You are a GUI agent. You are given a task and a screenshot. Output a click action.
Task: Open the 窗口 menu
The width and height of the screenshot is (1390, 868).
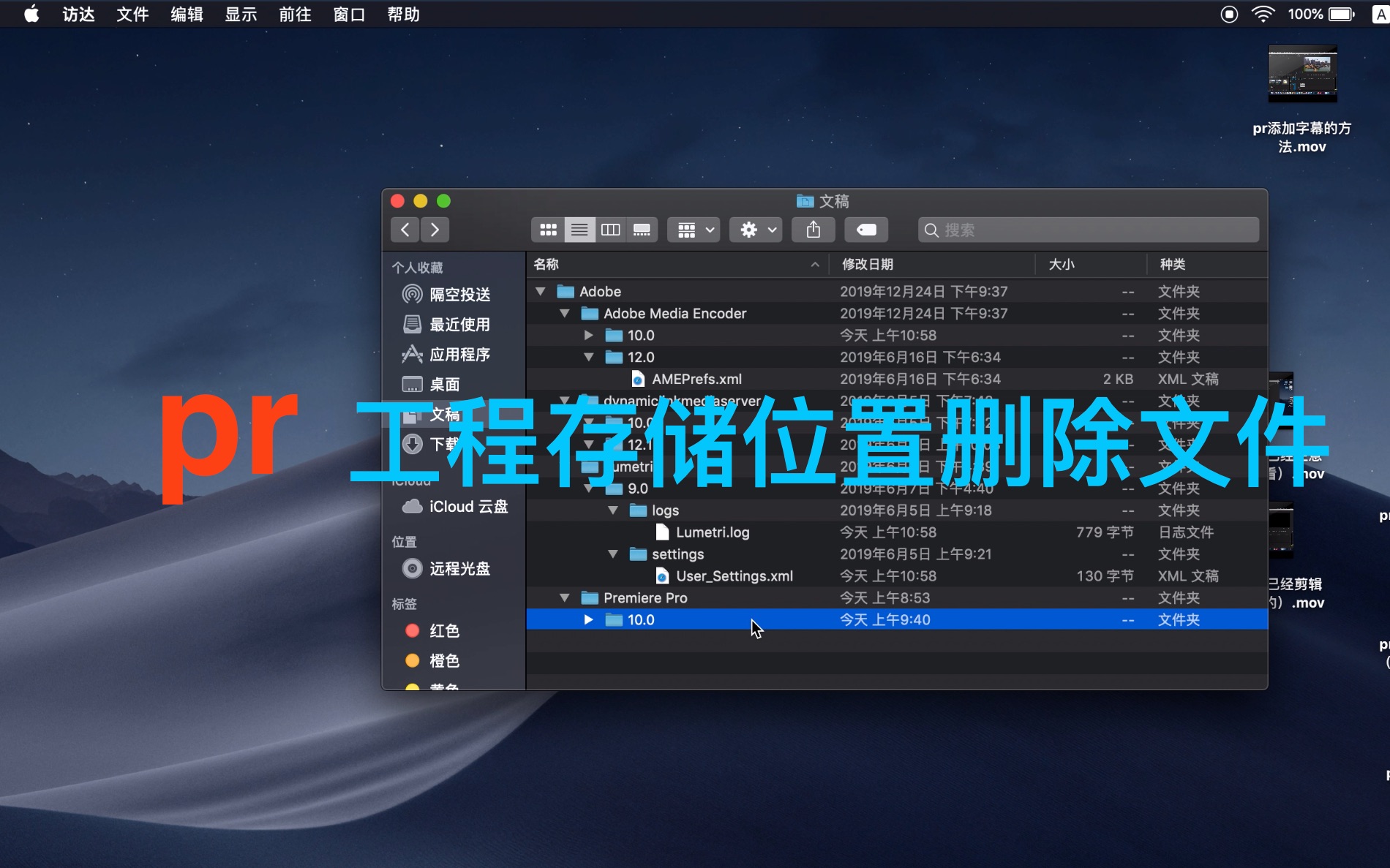click(349, 14)
